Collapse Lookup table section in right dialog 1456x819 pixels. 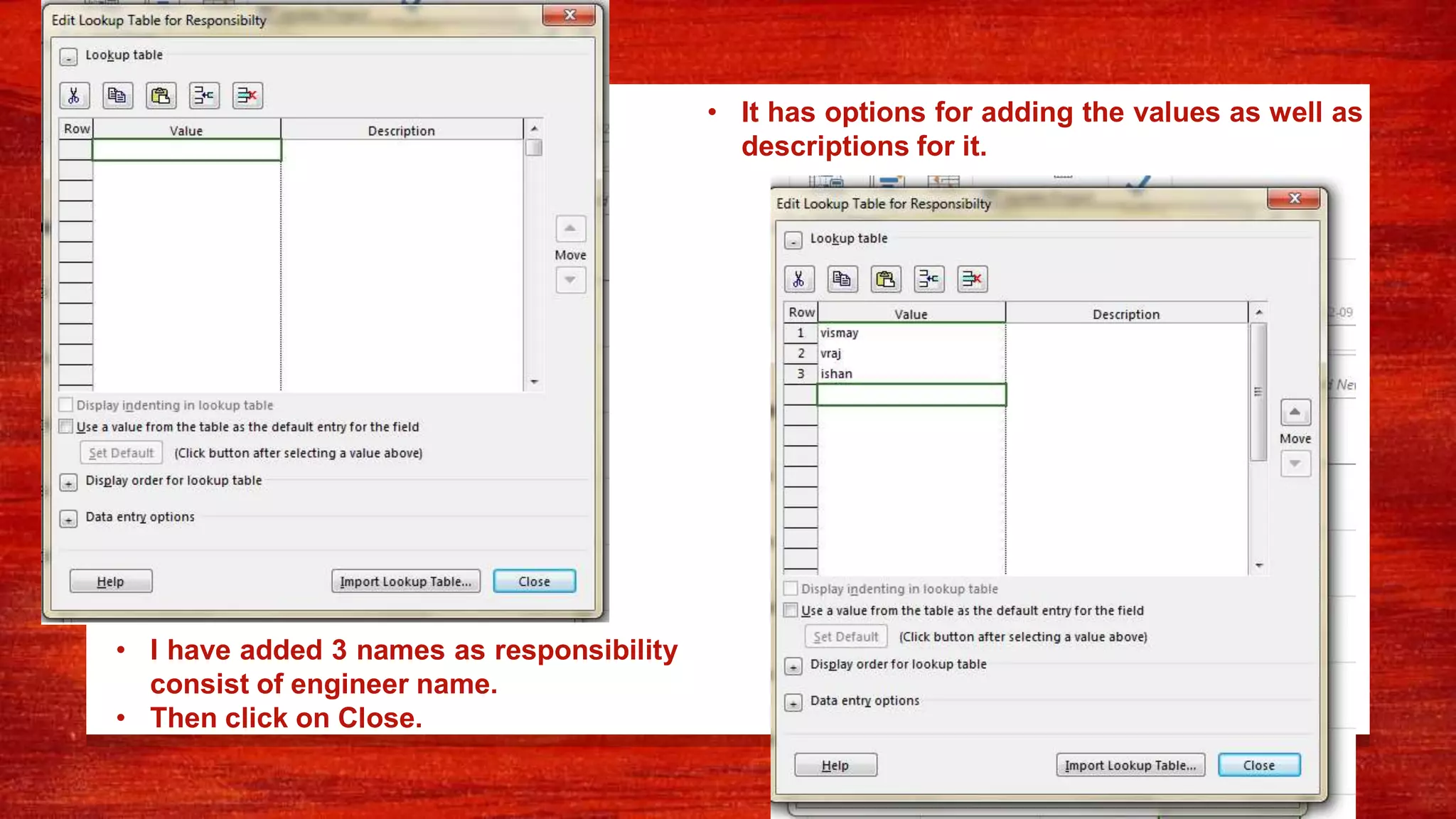point(793,240)
